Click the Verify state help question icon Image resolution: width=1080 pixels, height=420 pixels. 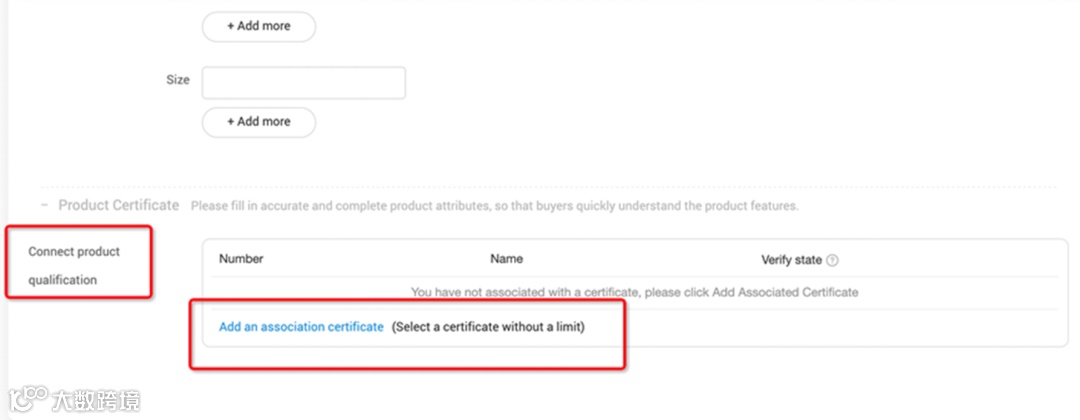[x=833, y=260]
